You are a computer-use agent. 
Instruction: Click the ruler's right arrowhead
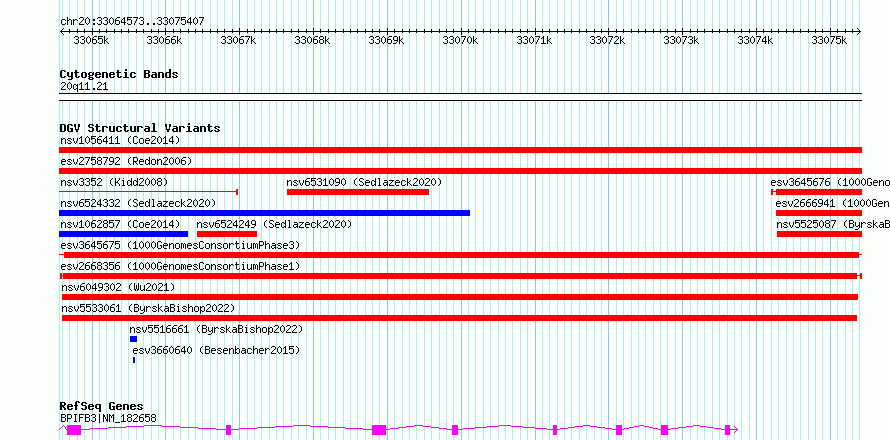pyautogui.click(x=859, y=31)
